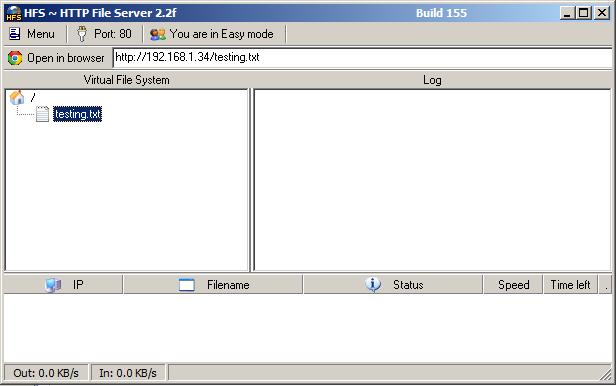Click Open in browser button

tap(56, 58)
